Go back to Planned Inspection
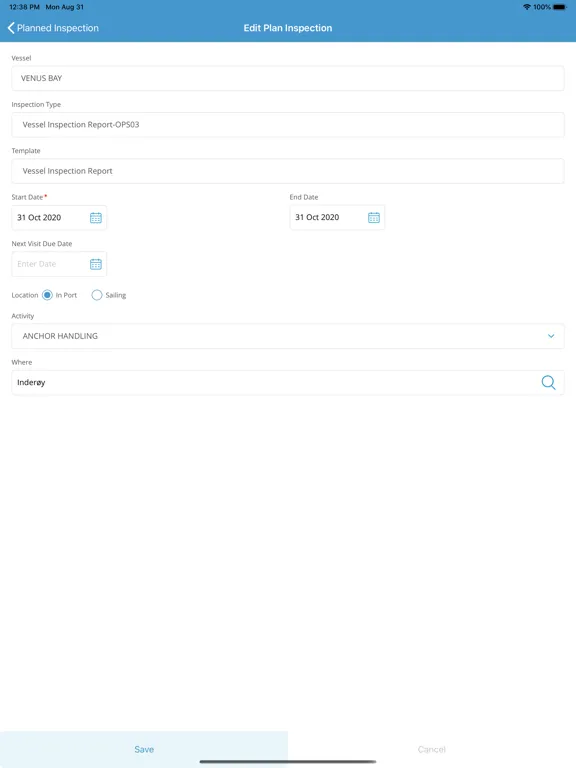The height and width of the screenshot is (768, 576). [x=53, y=28]
